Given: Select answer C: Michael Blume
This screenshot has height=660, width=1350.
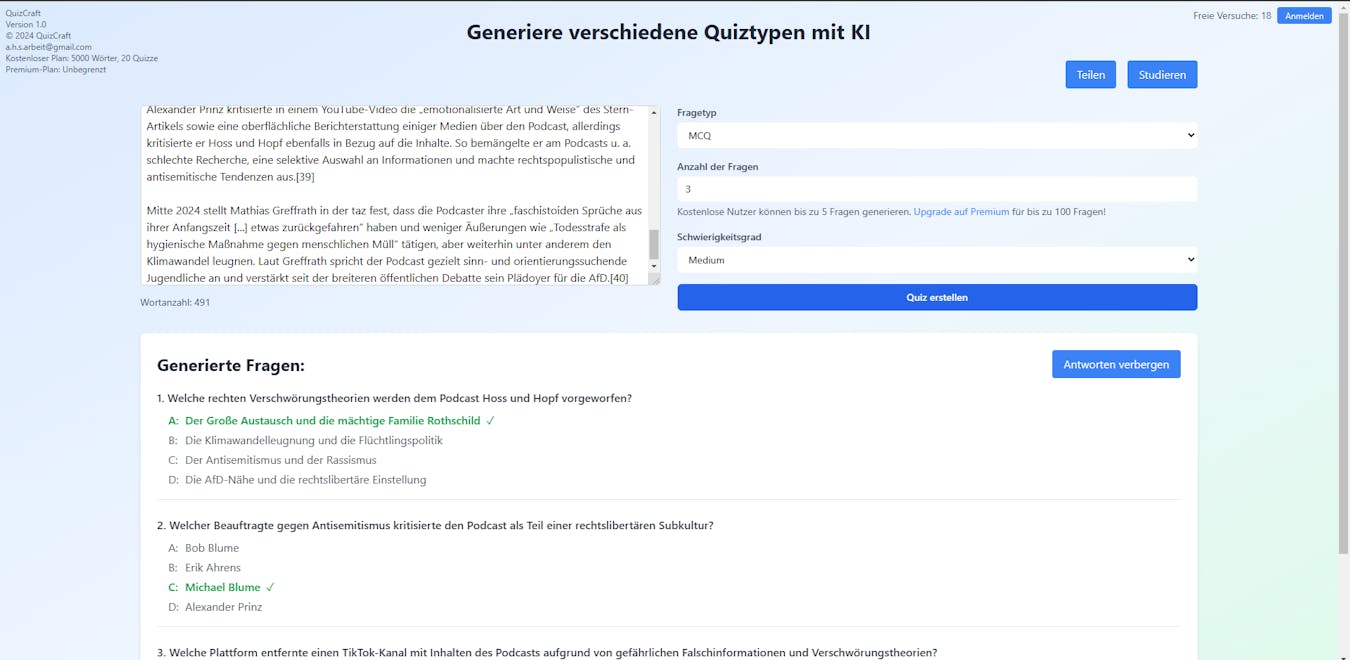Looking at the screenshot, I should (x=221, y=587).
